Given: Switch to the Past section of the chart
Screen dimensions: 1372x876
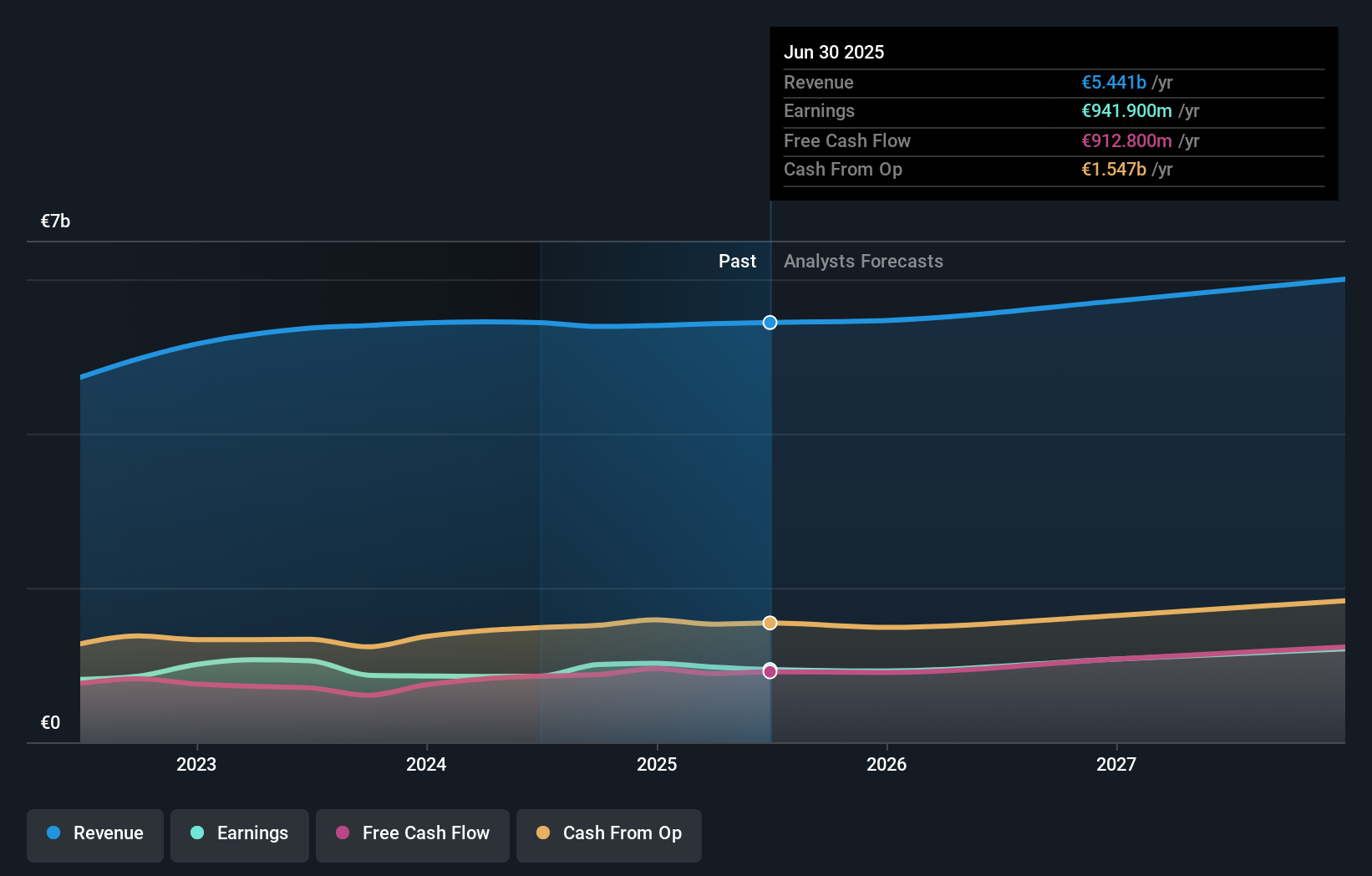Looking at the screenshot, I should pos(736,261).
